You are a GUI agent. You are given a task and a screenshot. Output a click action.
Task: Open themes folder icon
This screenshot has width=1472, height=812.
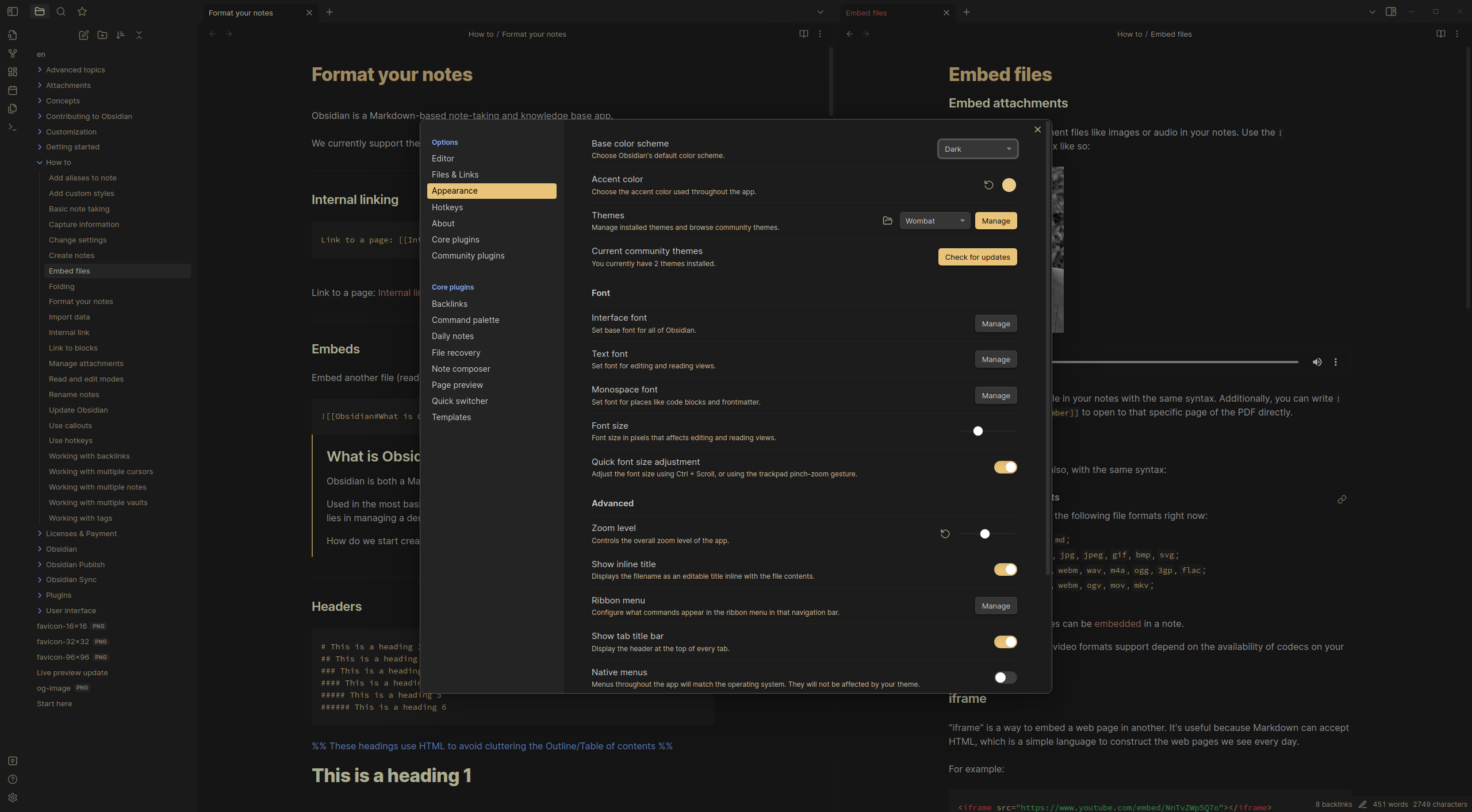(888, 221)
